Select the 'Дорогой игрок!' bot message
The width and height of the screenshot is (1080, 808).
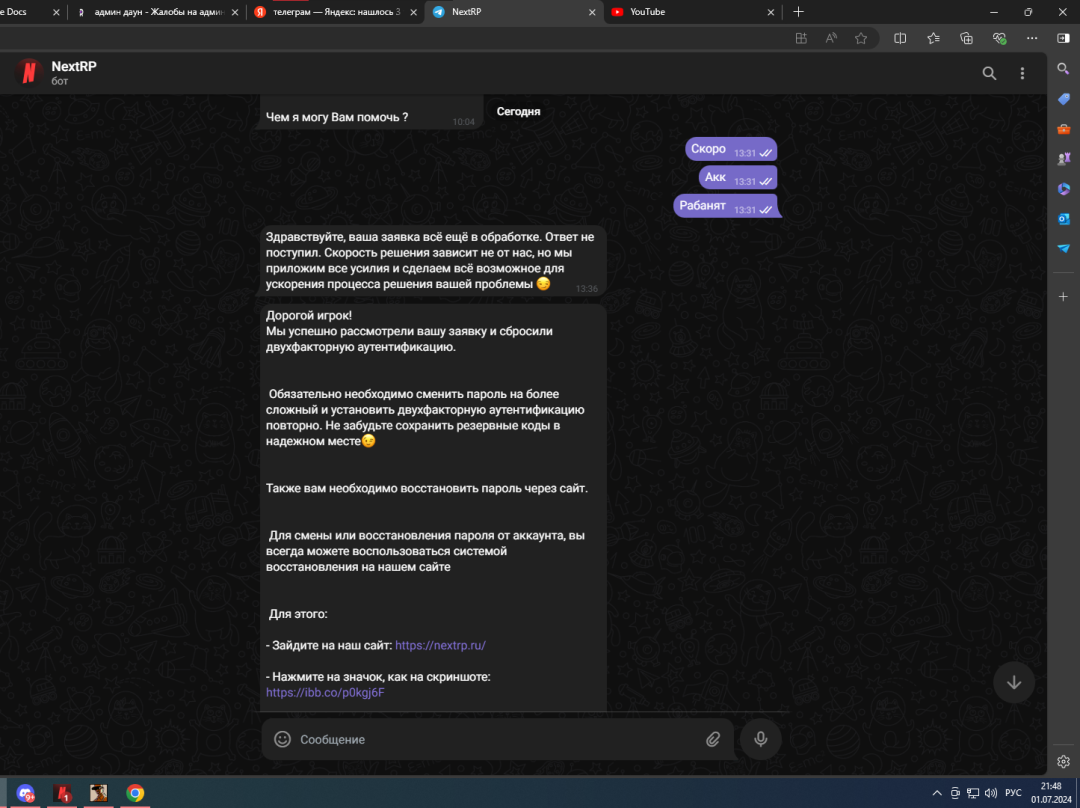click(x=433, y=508)
